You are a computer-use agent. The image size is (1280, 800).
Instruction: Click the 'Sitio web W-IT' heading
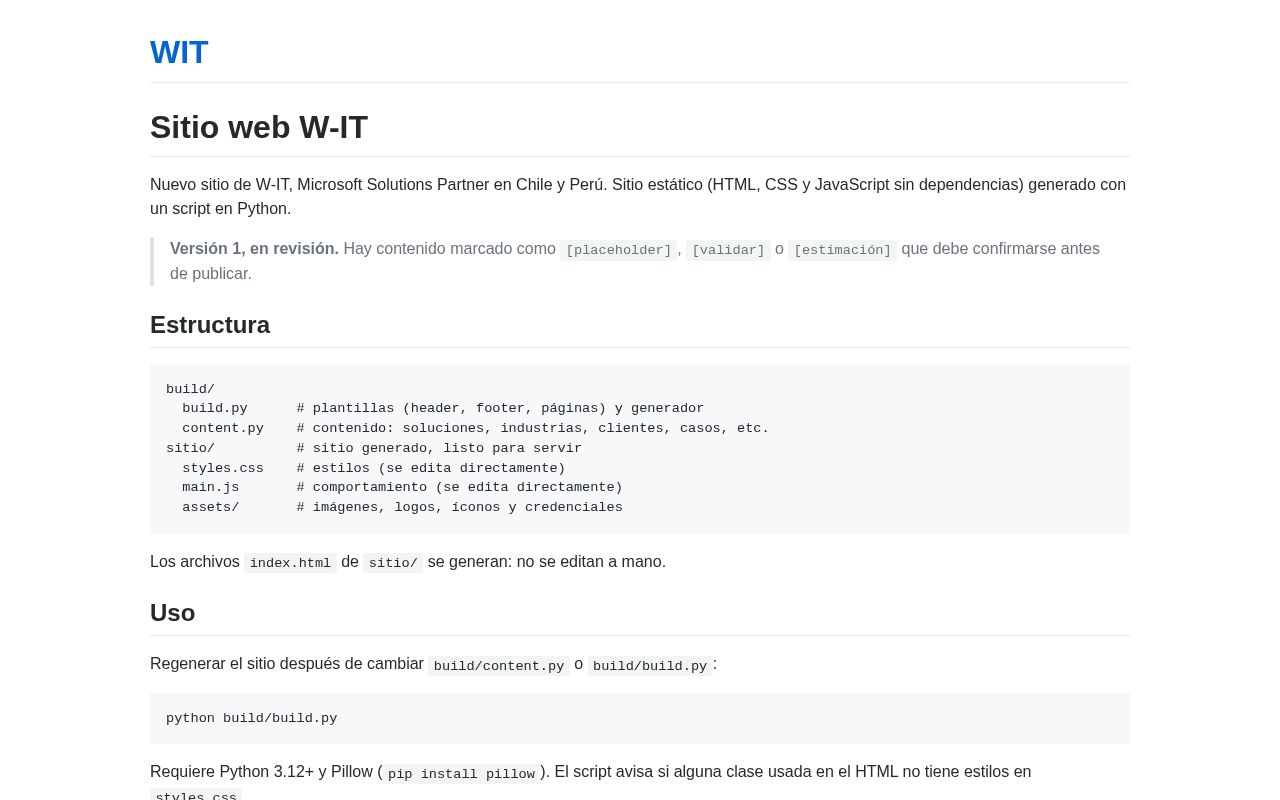[x=259, y=127]
